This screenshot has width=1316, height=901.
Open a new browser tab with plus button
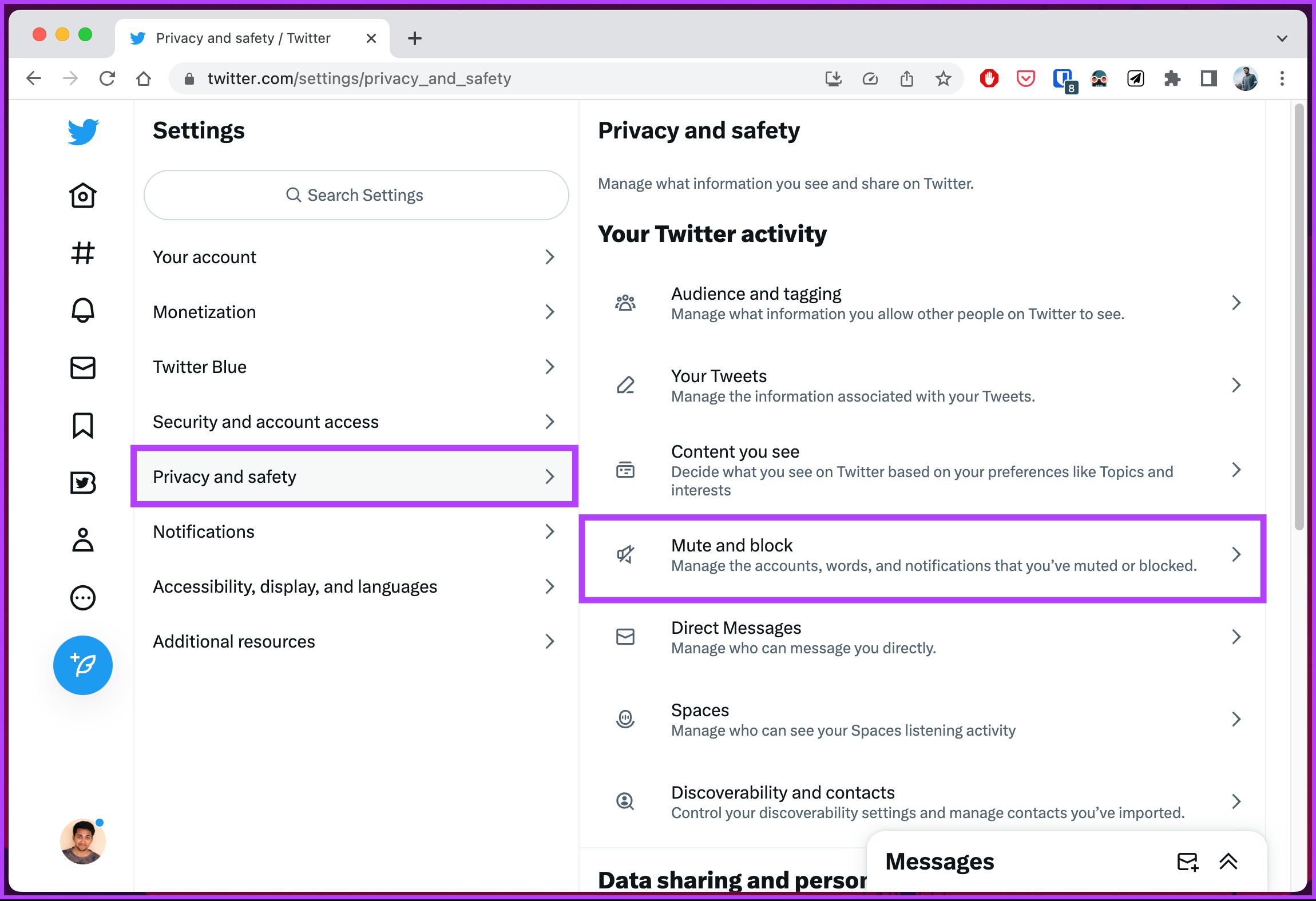click(x=415, y=38)
